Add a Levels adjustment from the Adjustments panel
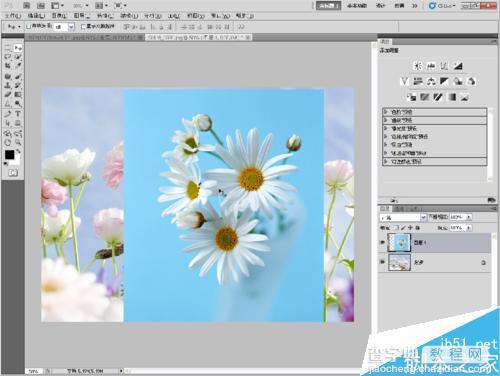 coord(431,66)
